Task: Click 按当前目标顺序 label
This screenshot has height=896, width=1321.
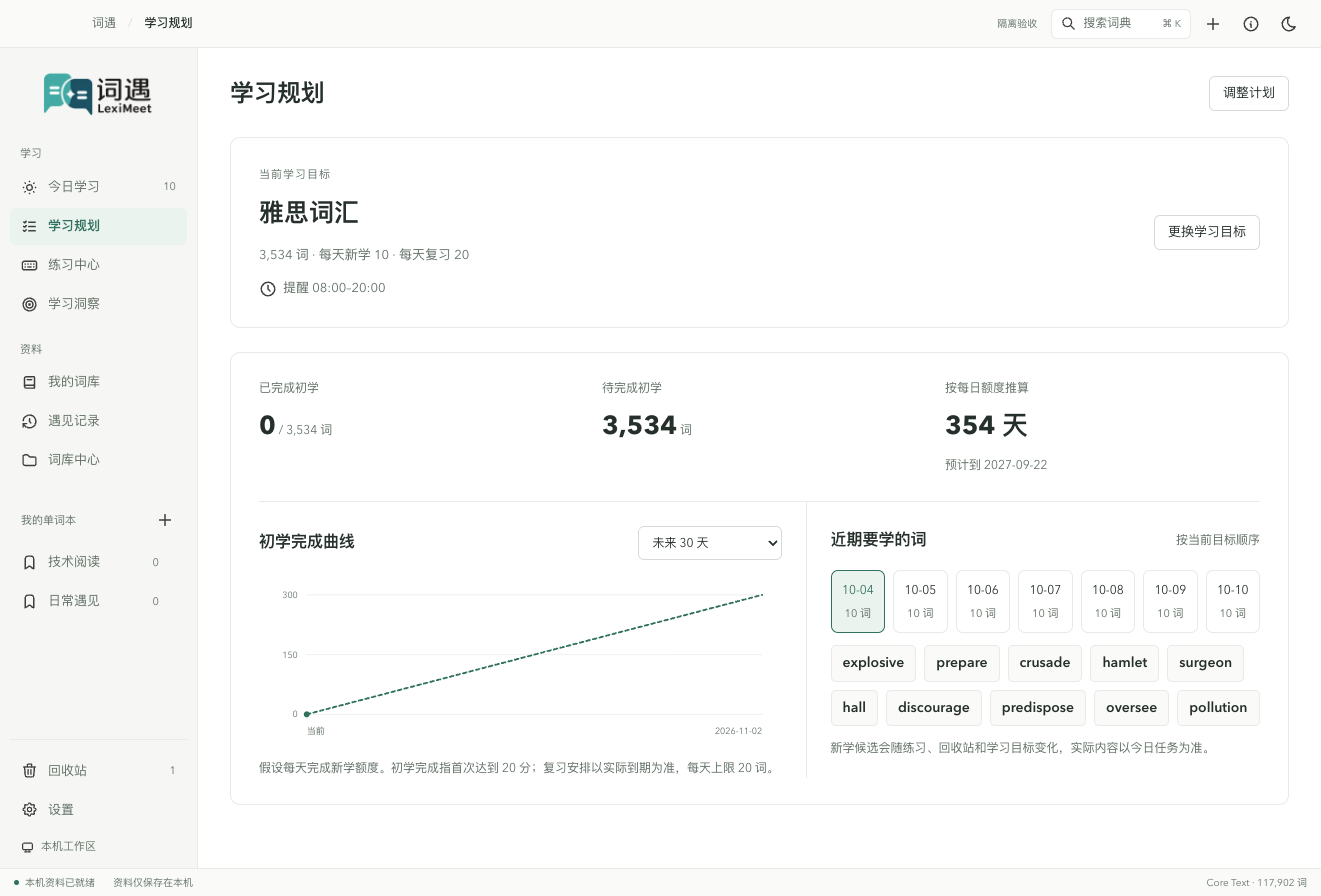Action: pos(1218,540)
